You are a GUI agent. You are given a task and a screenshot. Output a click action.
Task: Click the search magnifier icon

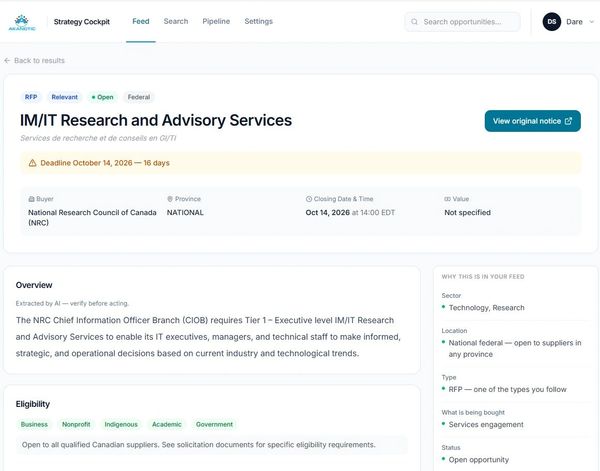click(x=414, y=22)
